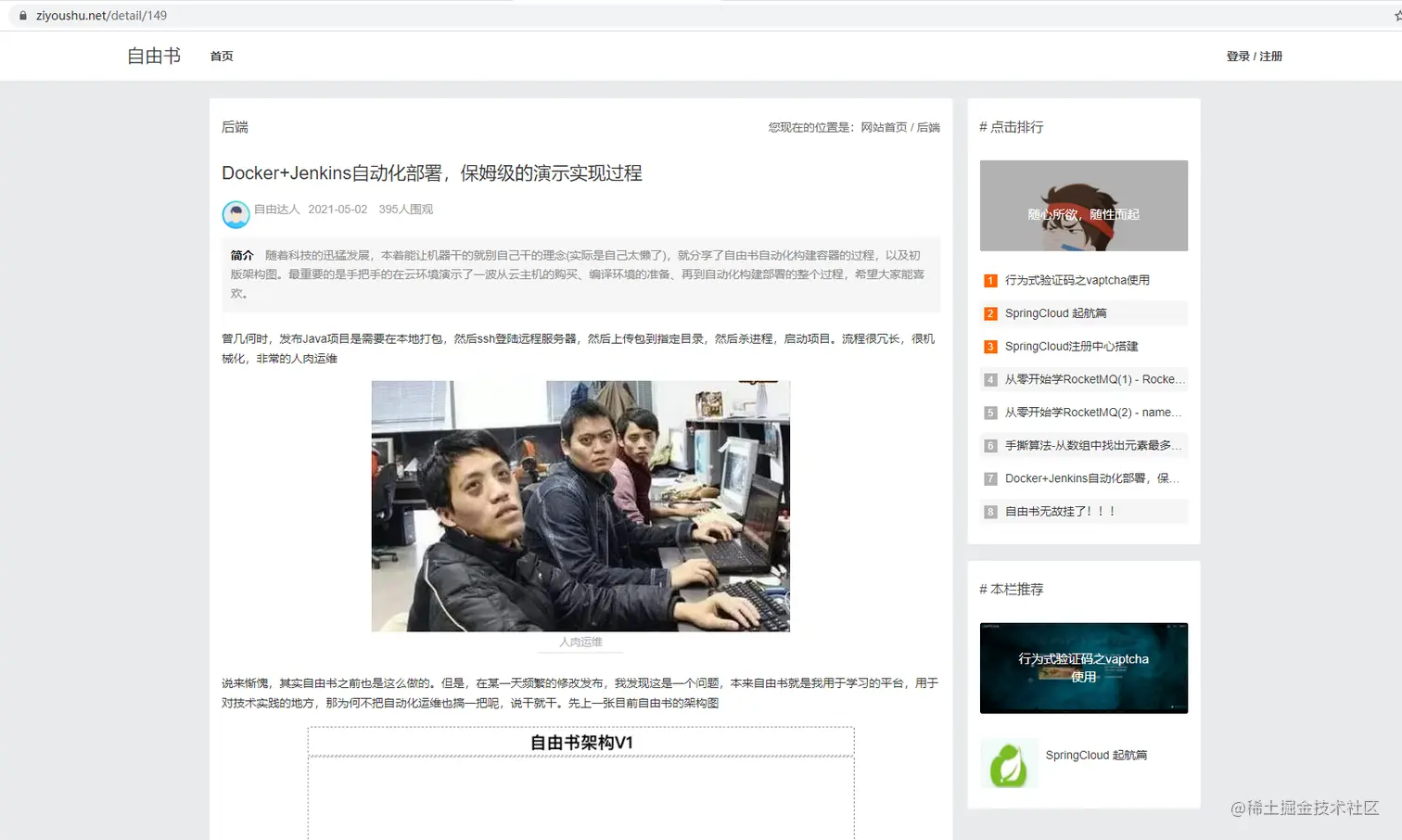Click the bookmark star in the browser bar
This screenshot has width=1402, height=840.
click(1397, 15)
